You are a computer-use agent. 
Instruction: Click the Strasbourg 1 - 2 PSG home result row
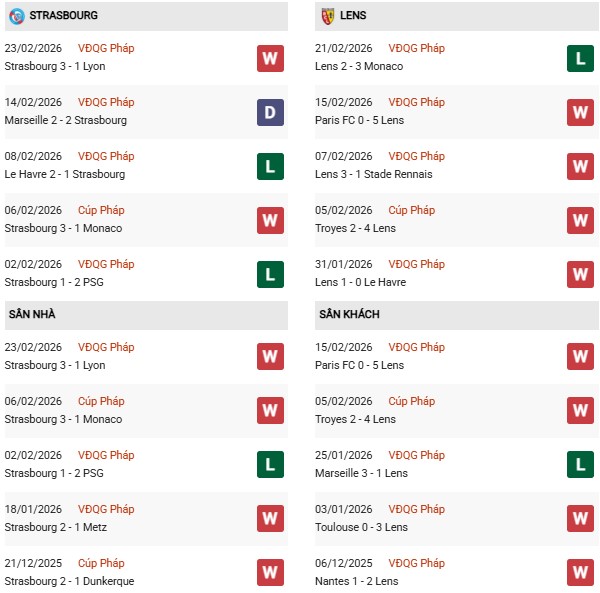pyautogui.click(x=53, y=473)
